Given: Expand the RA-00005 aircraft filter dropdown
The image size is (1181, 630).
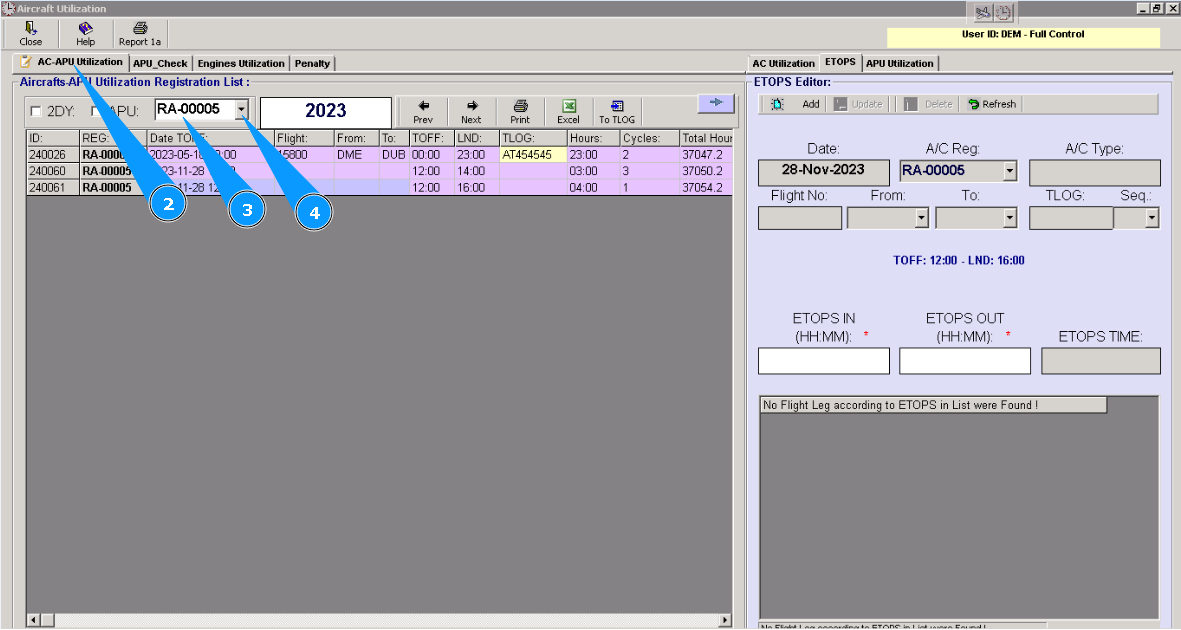Looking at the screenshot, I should click(242, 109).
